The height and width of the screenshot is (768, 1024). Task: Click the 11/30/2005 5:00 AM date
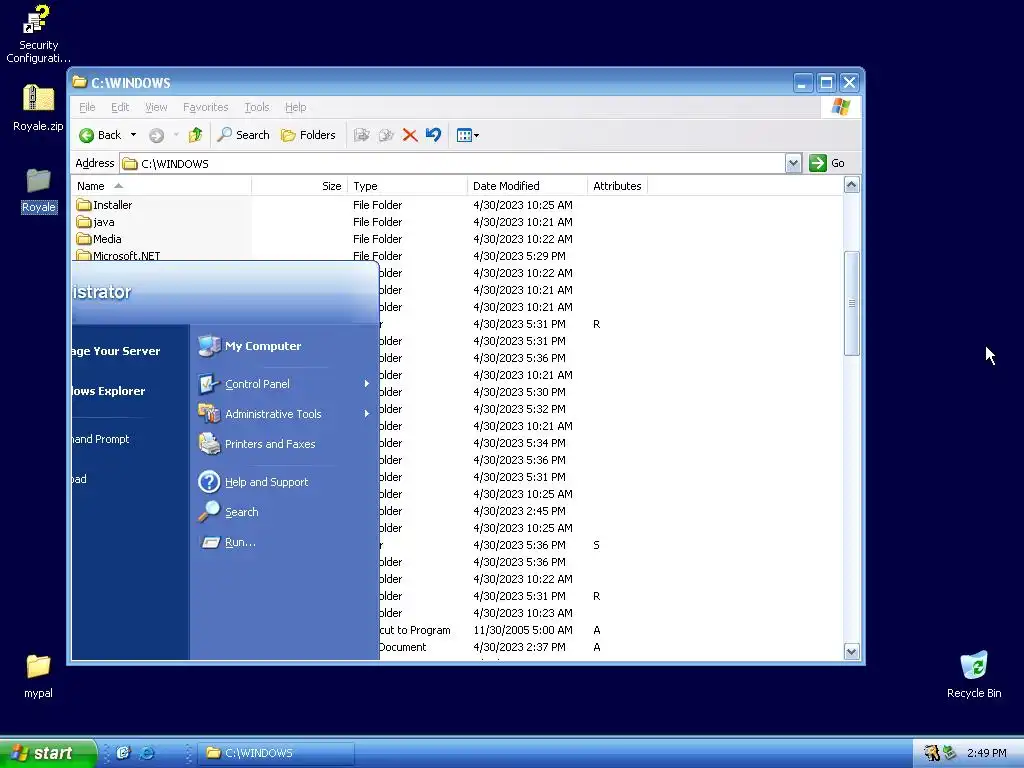522,630
